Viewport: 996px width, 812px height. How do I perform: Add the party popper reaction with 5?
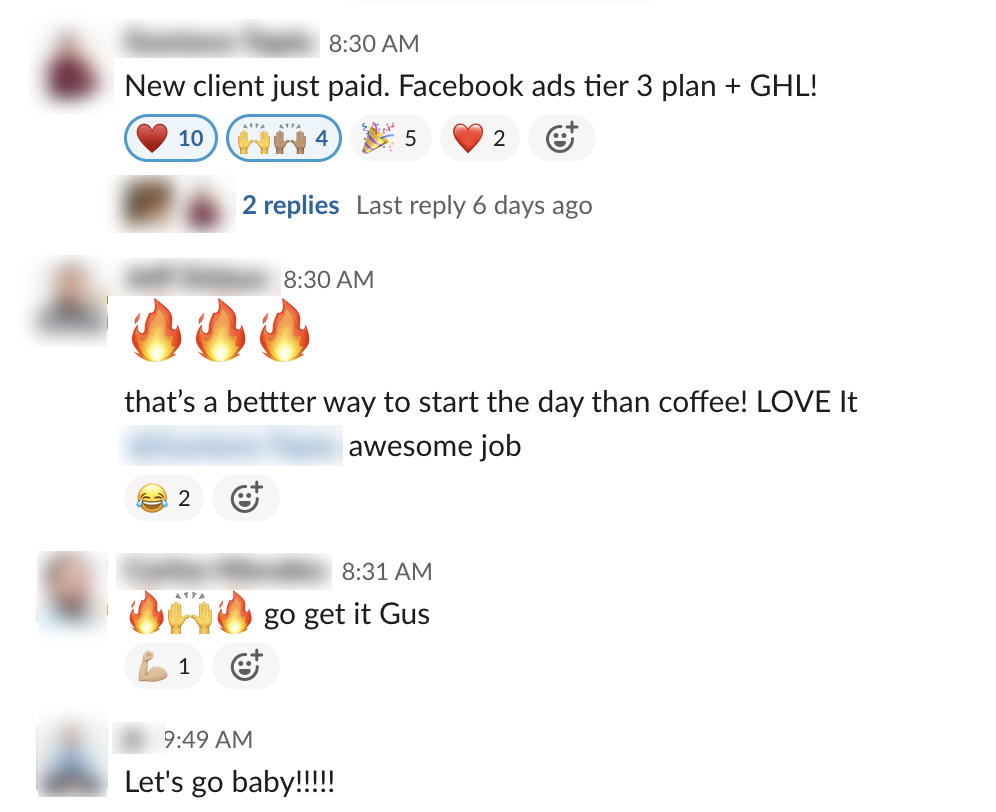390,138
